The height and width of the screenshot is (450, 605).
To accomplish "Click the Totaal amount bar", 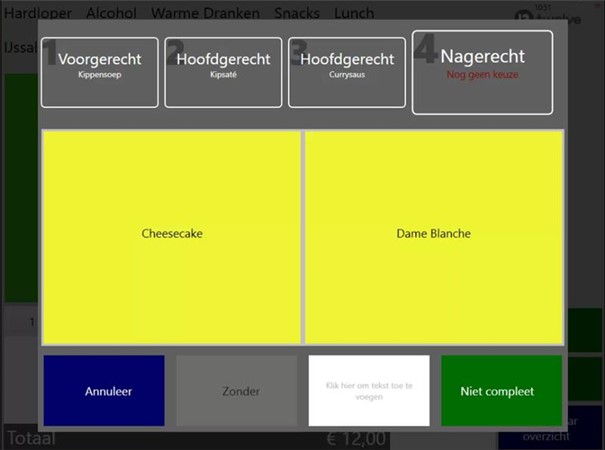I will tap(200, 439).
